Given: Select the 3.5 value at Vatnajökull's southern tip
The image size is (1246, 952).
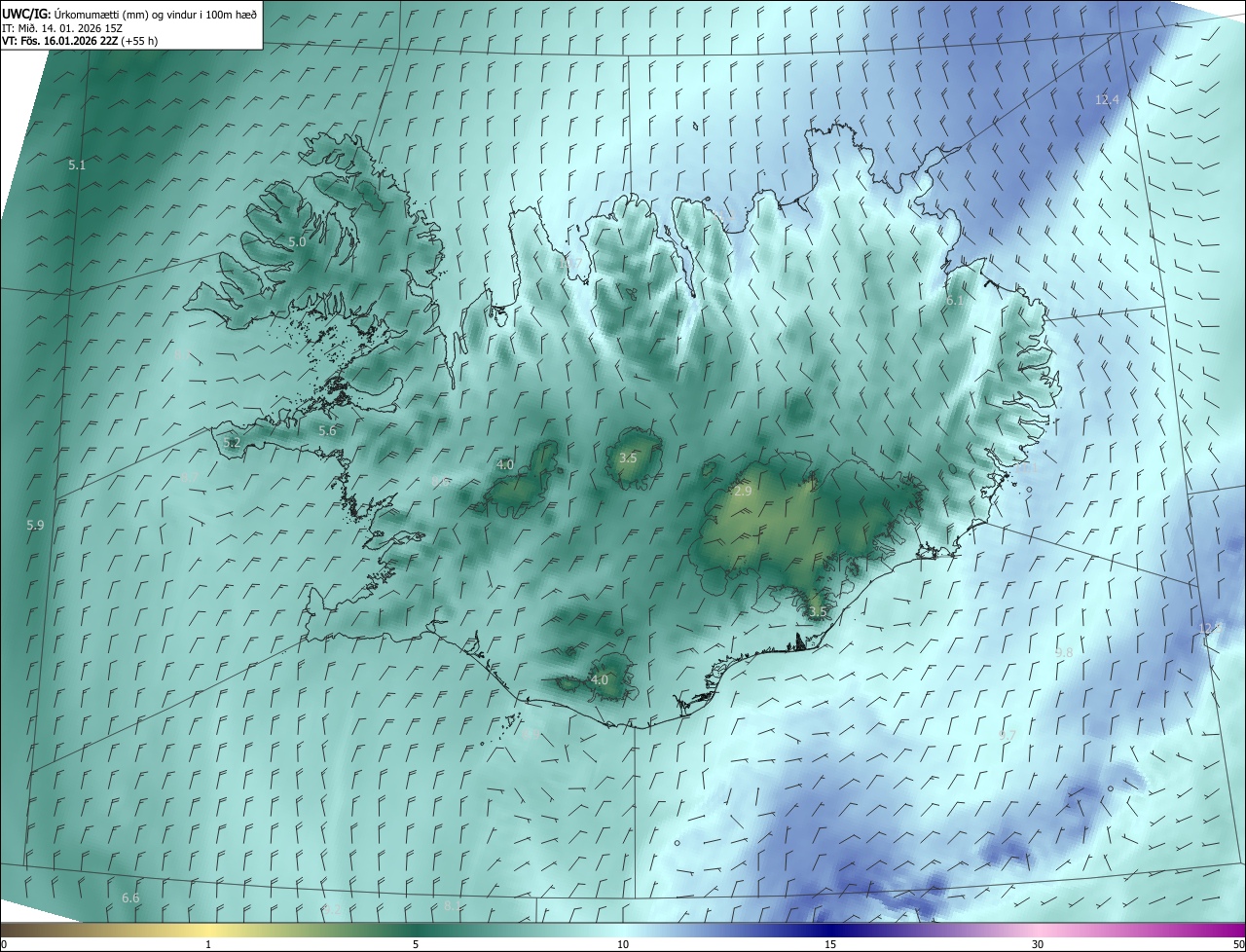Looking at the screenshot, I should 817,612.
